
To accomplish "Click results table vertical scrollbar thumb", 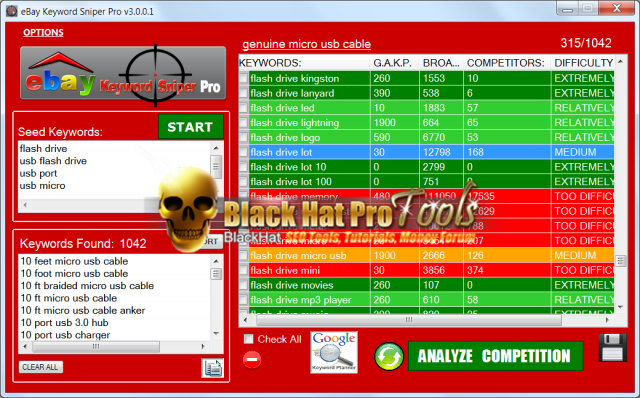I will 620,261.
